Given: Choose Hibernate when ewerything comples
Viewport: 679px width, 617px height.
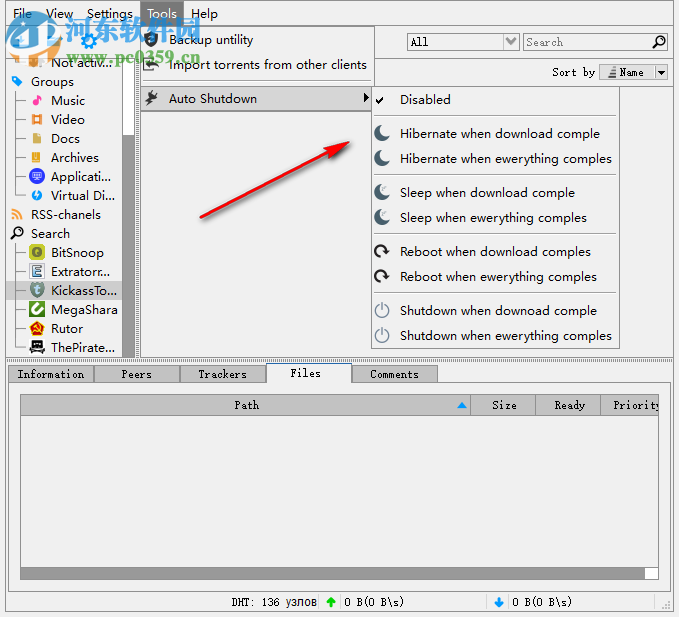Looking at the screenshot, I should coord(495,158).
